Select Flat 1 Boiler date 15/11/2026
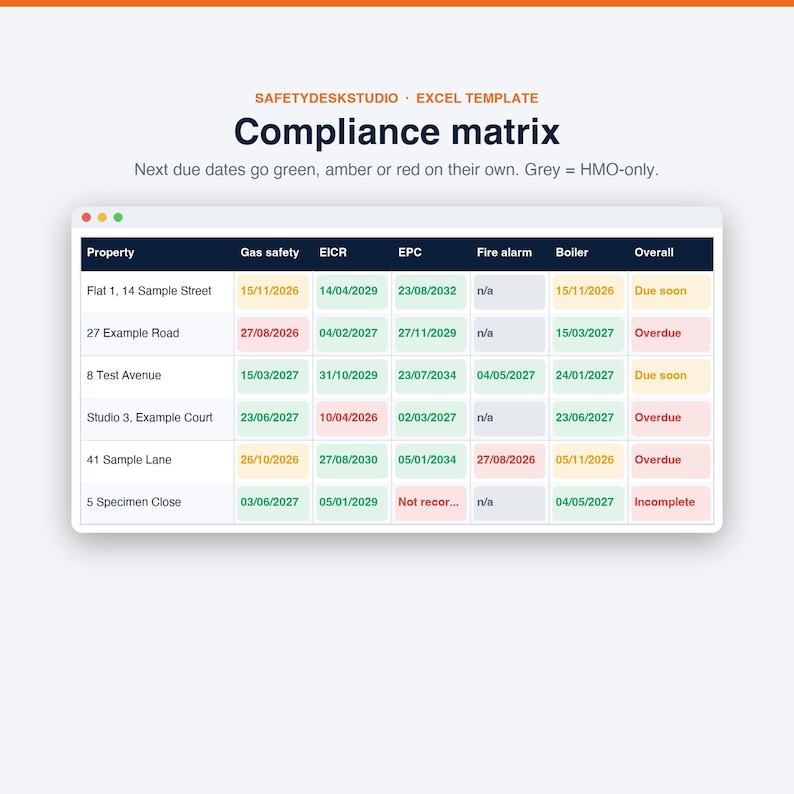Viewport: 794px width, 794px height. coord(588,292)
